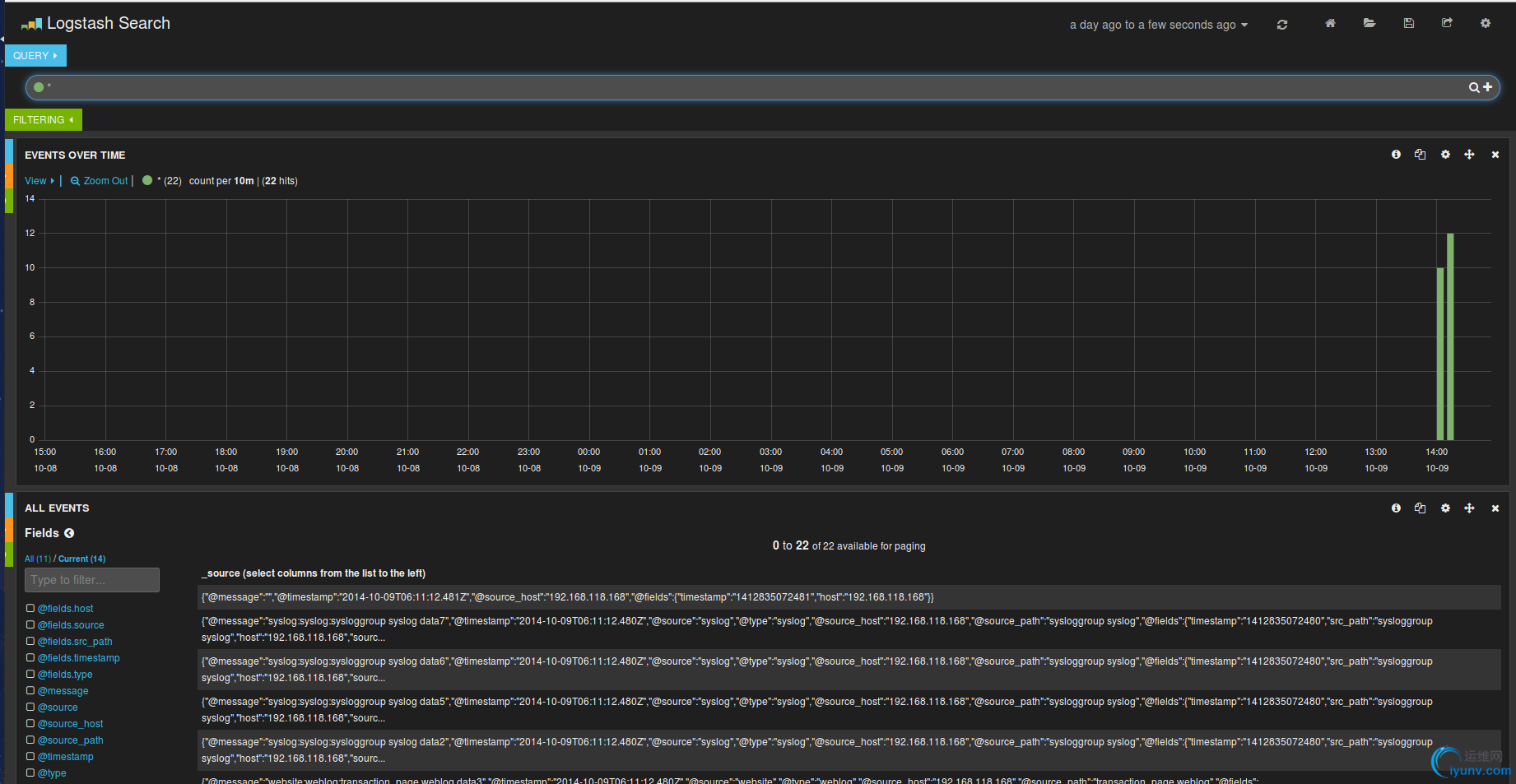1516x784 pixels.
Task: Click the tallest histogram bar
Action: point(1450,336)
